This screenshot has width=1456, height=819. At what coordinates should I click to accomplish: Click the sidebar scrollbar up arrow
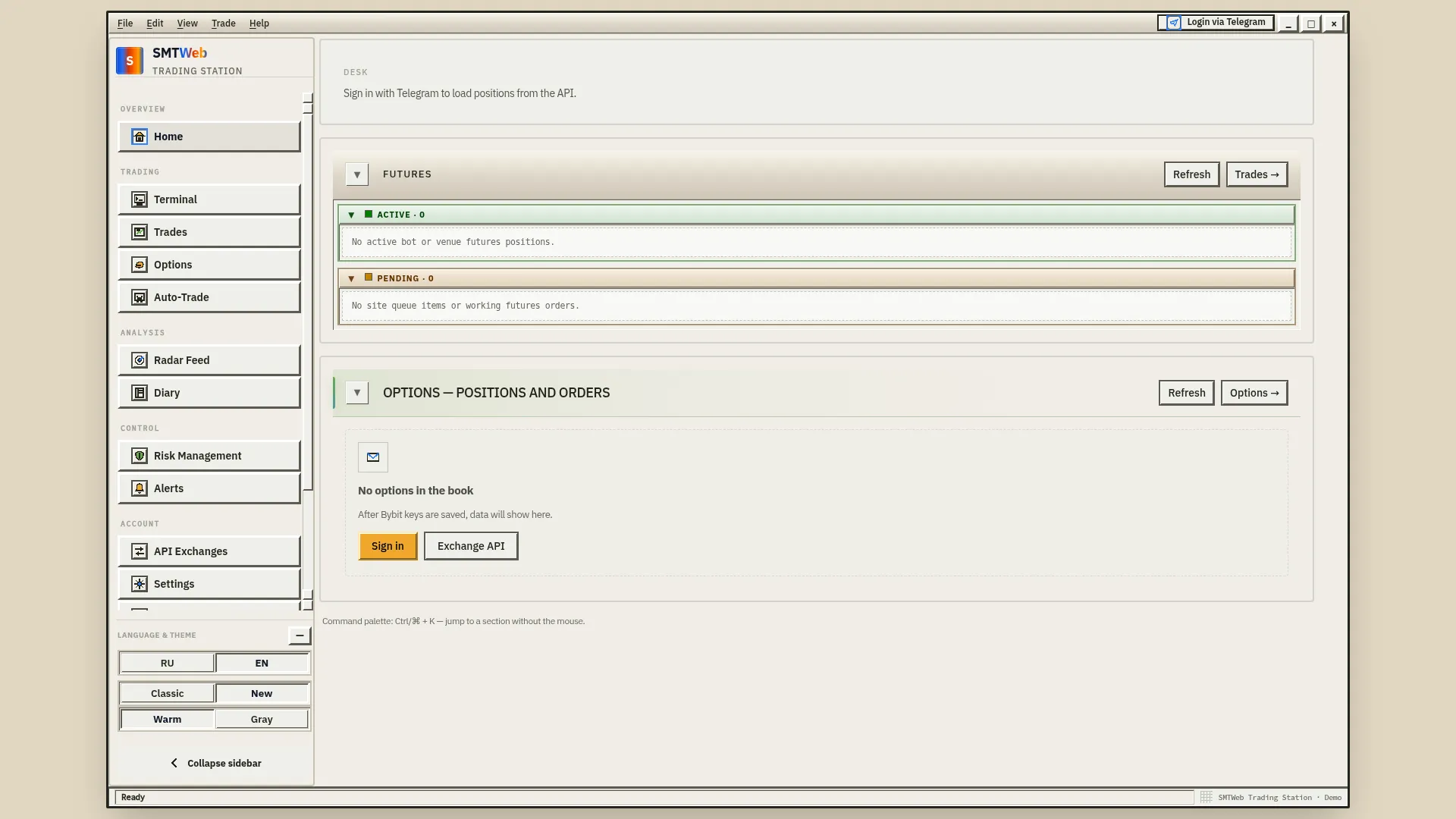pyautogui.click(x=308, y=99)
